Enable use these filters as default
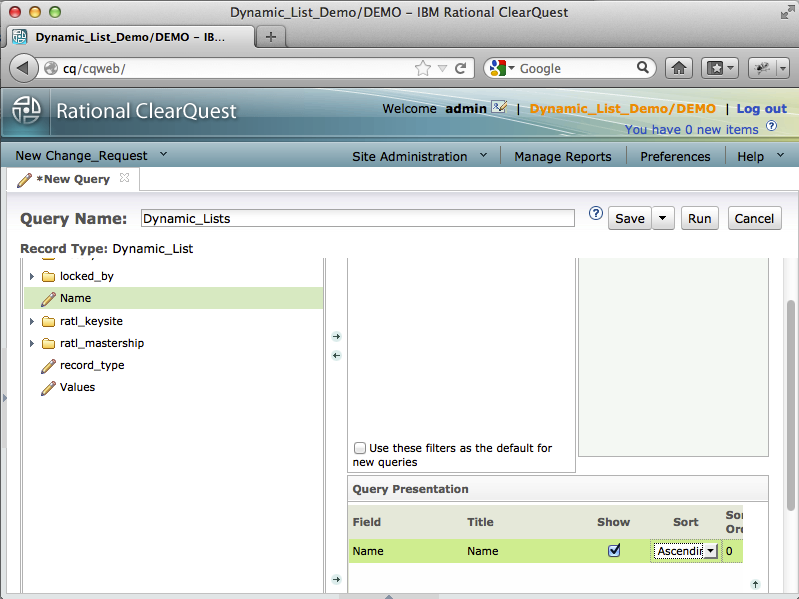 coord(360,448)
